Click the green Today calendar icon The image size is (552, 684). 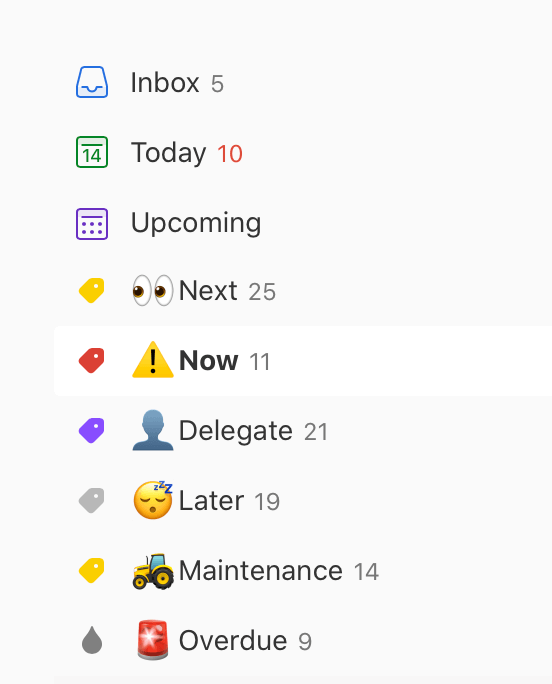[x=92, y=152]
